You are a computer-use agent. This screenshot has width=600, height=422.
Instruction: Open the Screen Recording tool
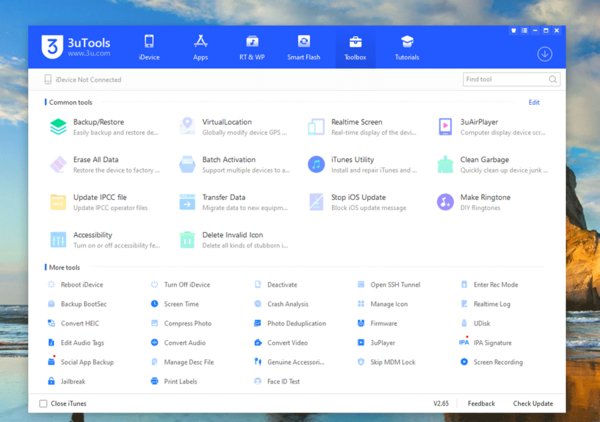coord(491,362)
